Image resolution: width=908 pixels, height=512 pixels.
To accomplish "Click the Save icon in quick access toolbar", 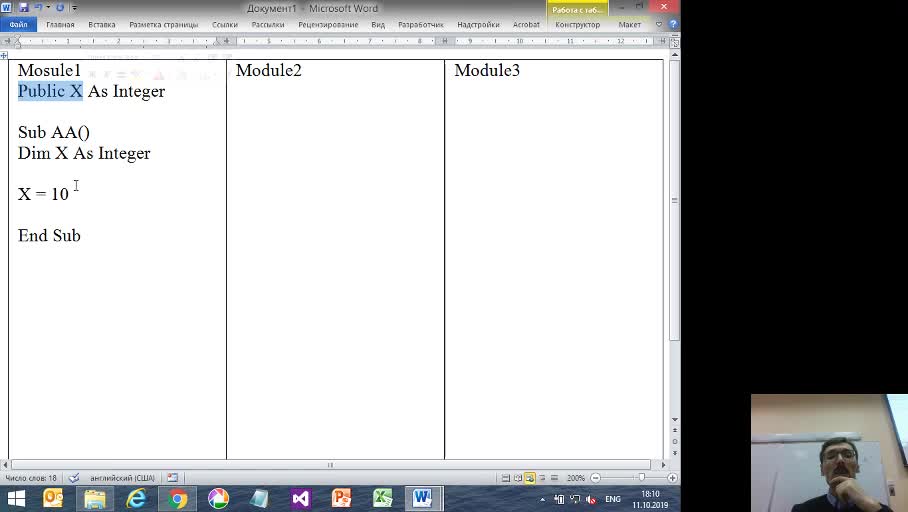I will (24, 8).
